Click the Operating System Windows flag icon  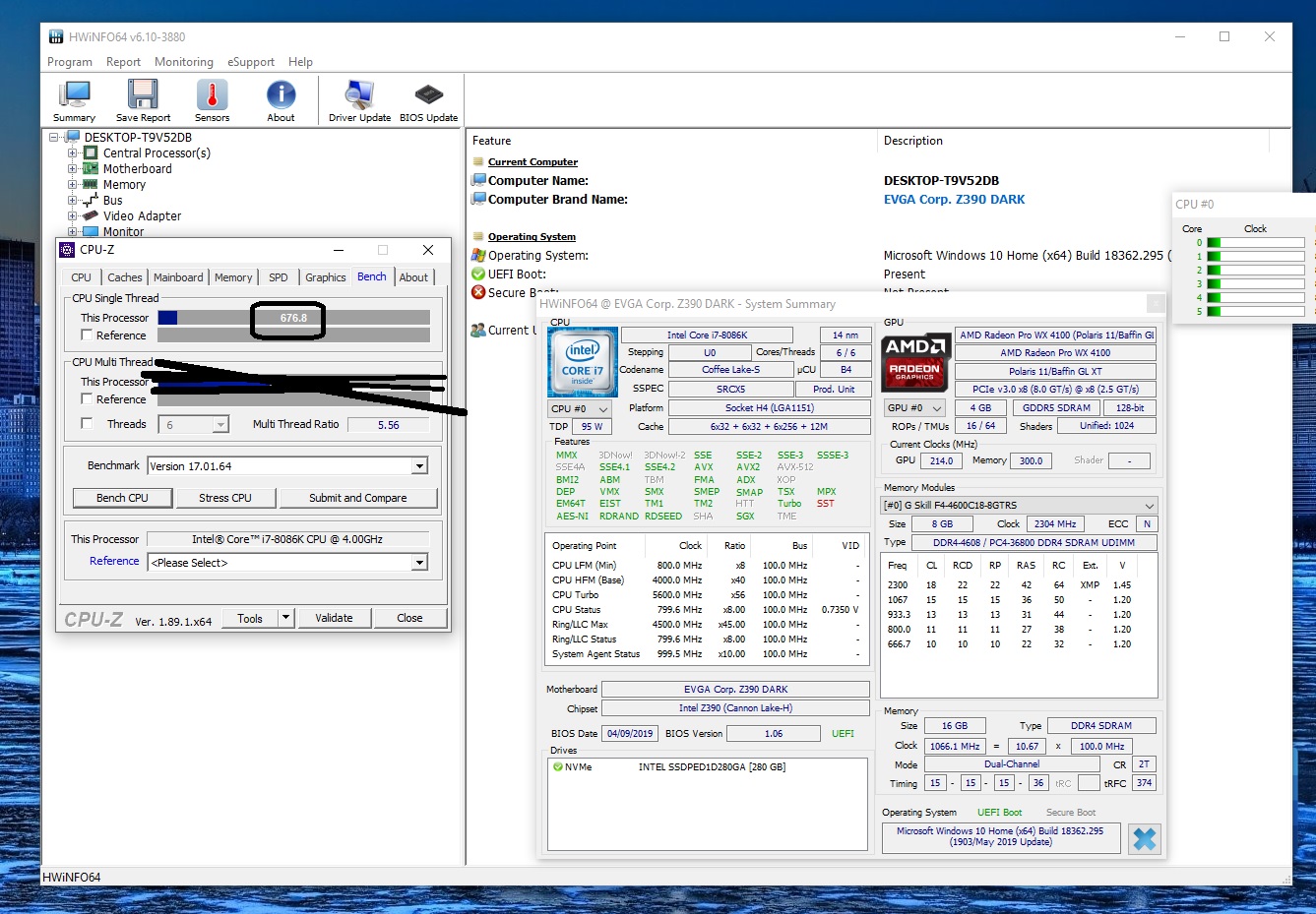478,255
